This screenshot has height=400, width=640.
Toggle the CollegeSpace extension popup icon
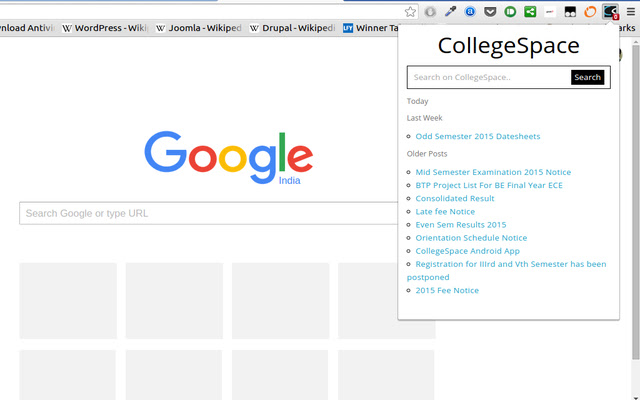610,12
